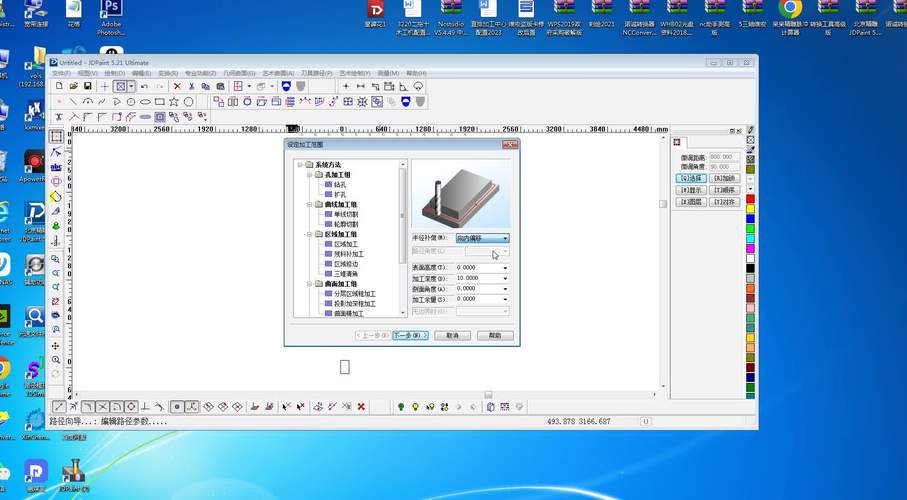Image resolution: width=907 pixels, height=500 pixels.
Task: Click the Save floppy disk icon
Action: tap(88, 86)
